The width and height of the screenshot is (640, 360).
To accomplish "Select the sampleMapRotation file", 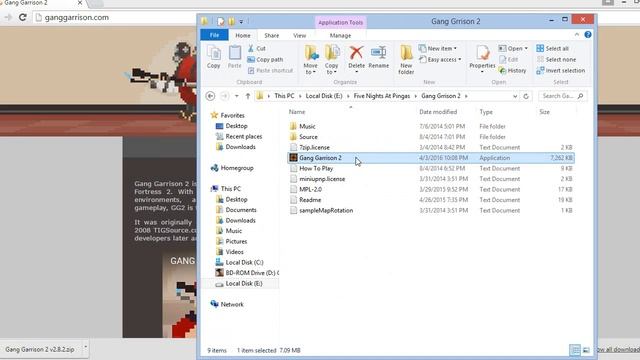I will pyautogui.click(x=326, y=211).
